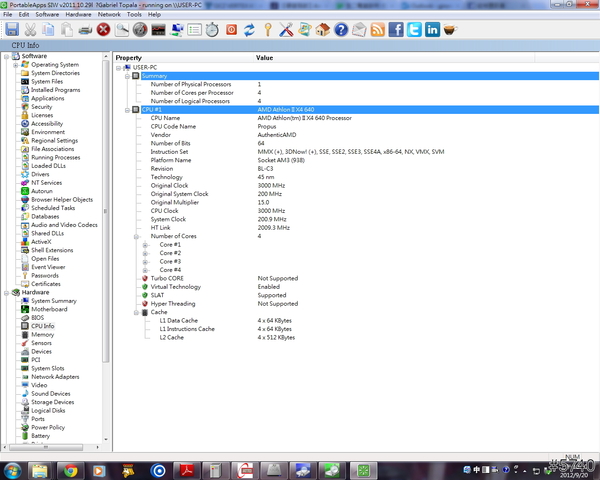Click the Windows Start button

tap(13, 469)
